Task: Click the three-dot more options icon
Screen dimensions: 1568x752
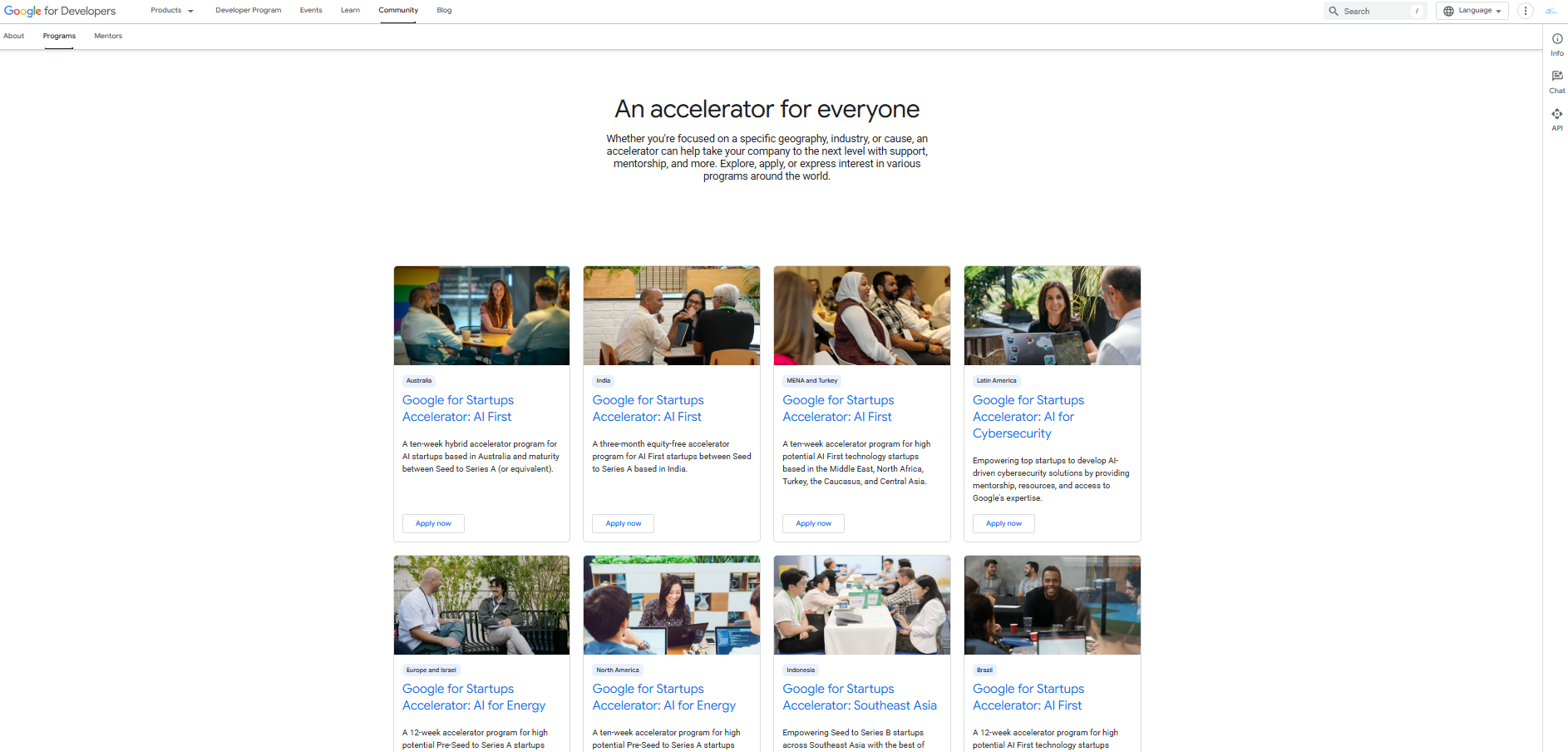Action: coord(1525,11)
